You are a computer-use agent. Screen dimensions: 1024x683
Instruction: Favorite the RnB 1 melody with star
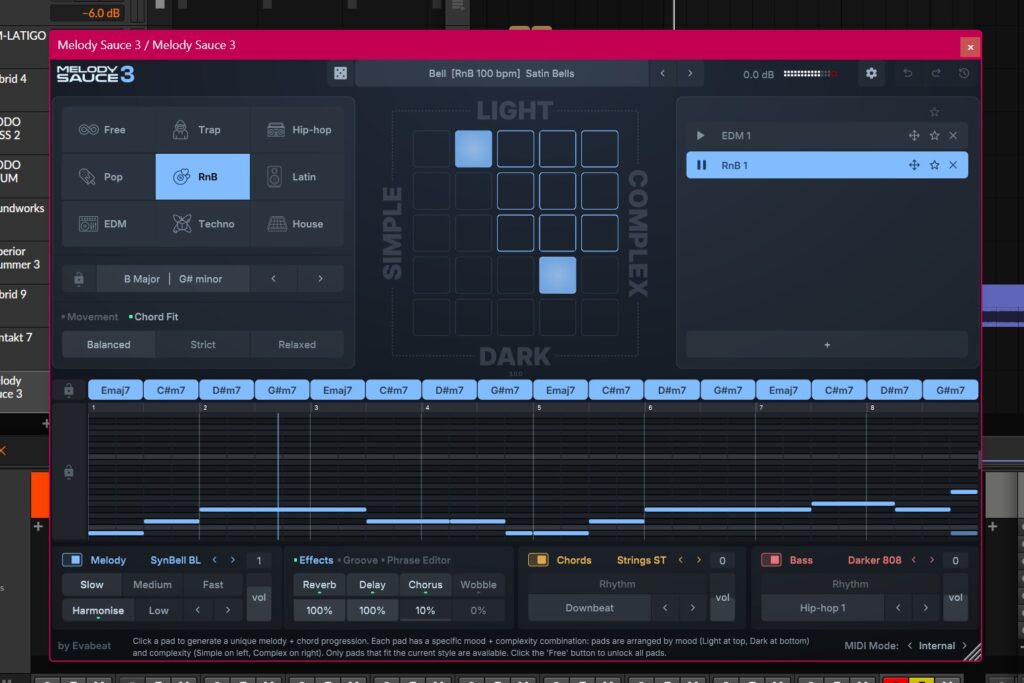click(x=934, y=165)
